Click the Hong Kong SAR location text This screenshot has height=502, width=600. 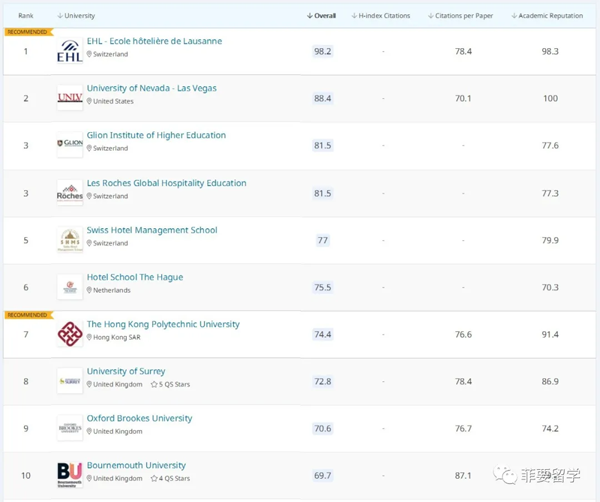(117, 337)
